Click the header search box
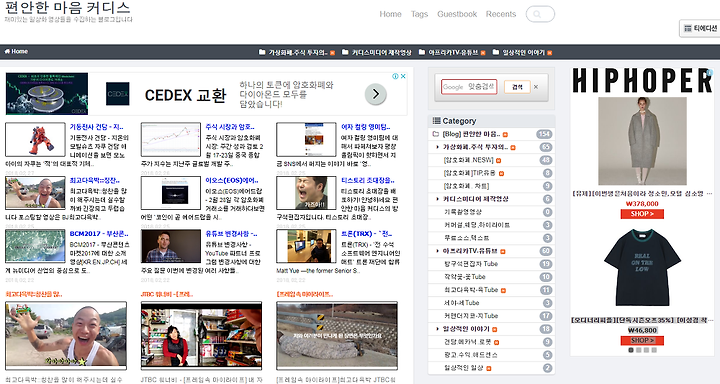Viewport: 720px width, 384px height. point(540,14)
